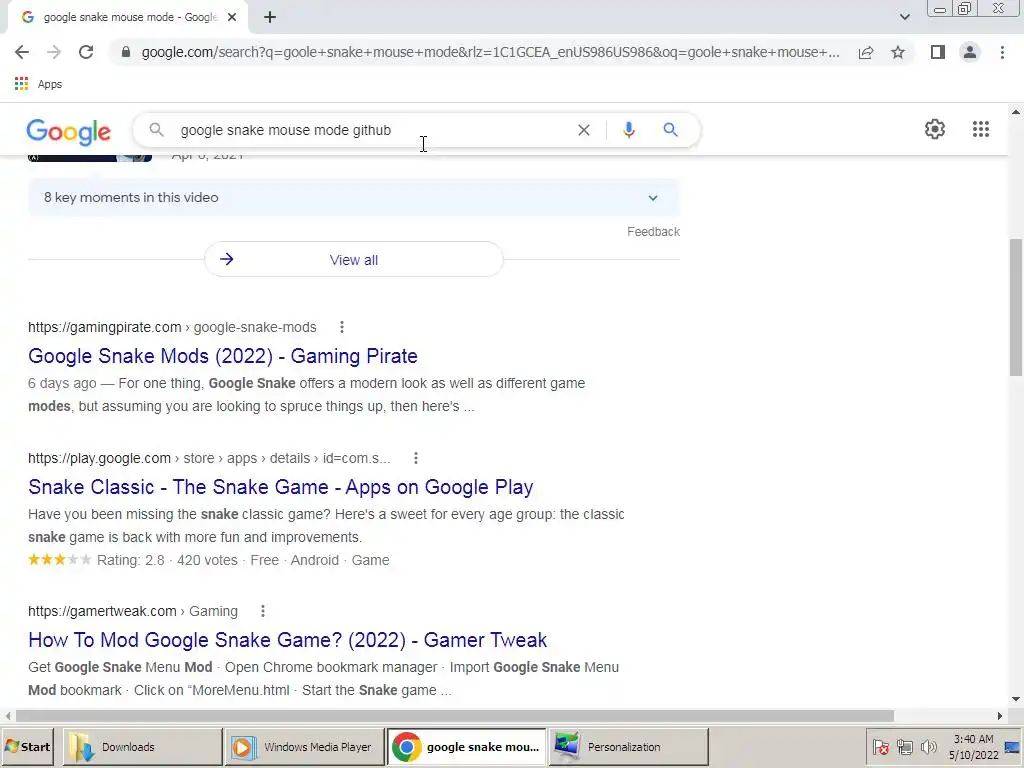Submit search with magnifier button
Image resolution: width=1024 pixels, height=768 pixels.
670,130
